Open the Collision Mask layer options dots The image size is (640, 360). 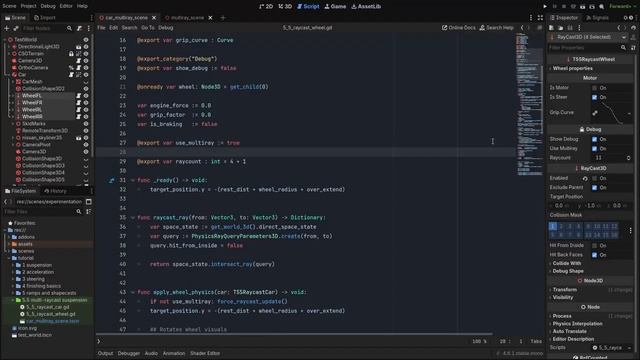pos(631,231)
